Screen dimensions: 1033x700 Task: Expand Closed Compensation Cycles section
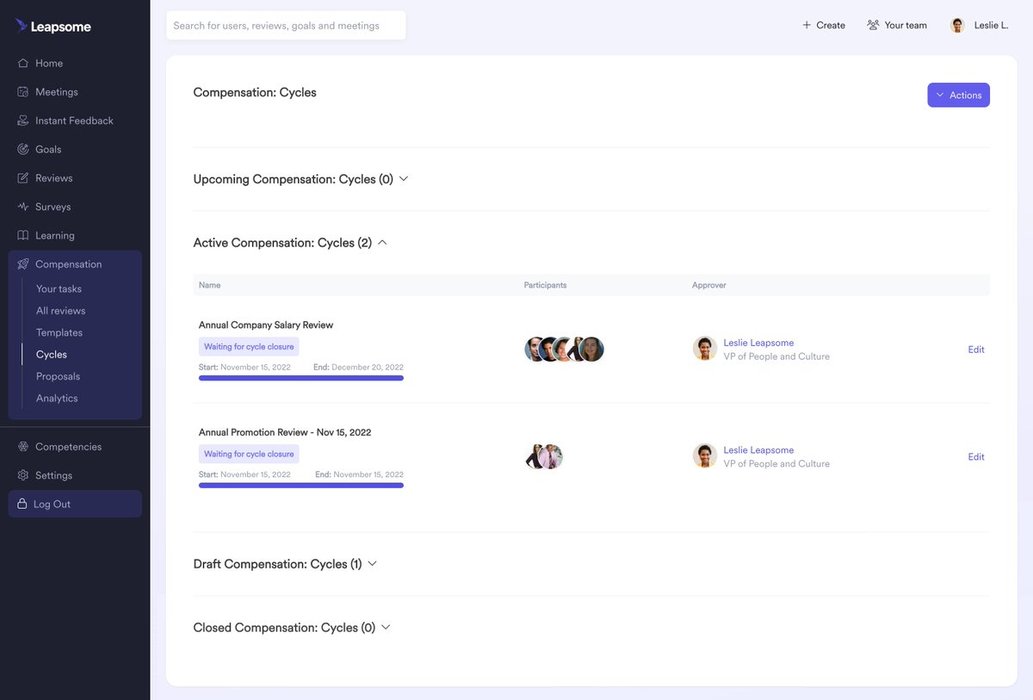[x=385, y=628]
